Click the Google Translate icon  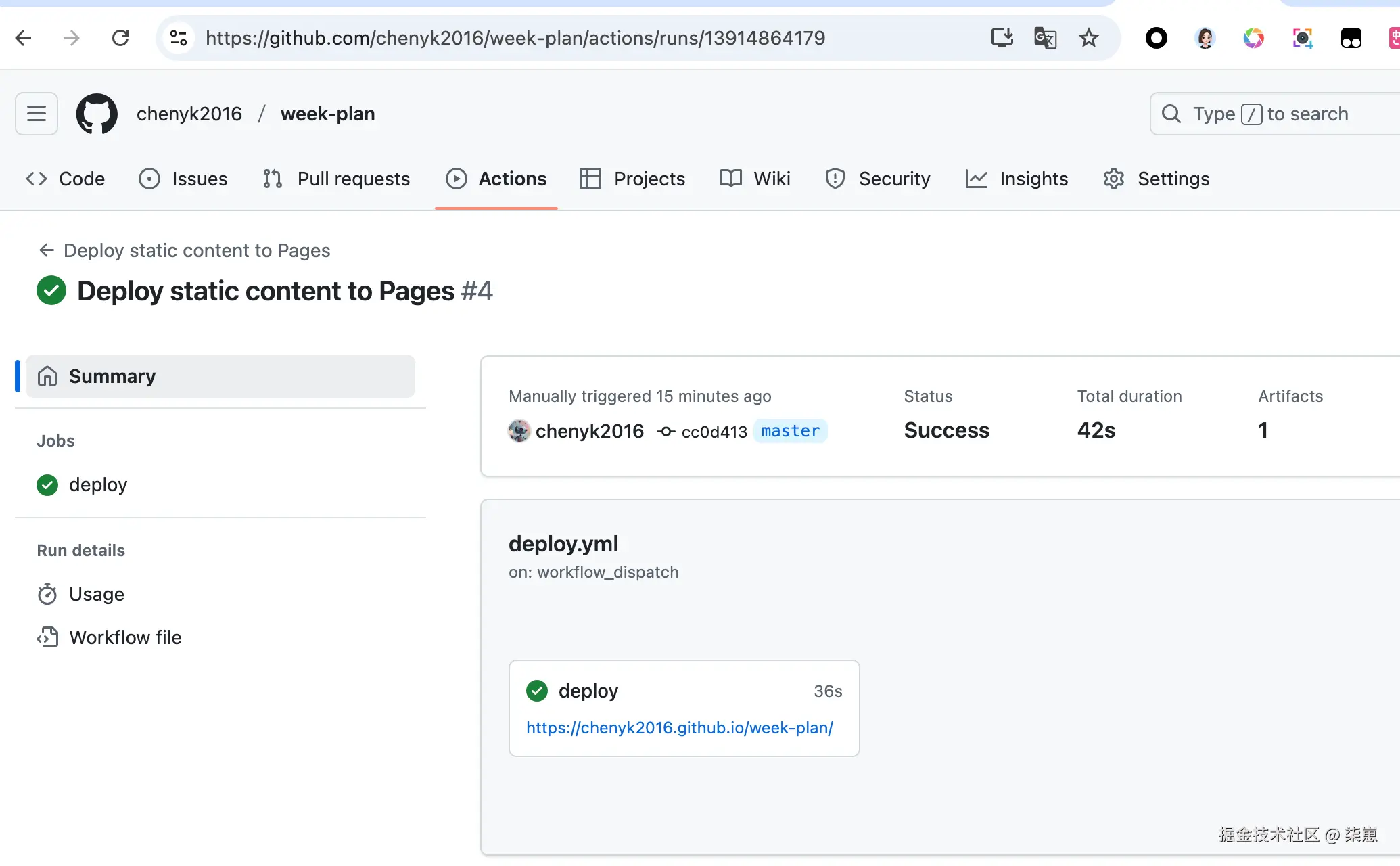[x=1045, y=38]
